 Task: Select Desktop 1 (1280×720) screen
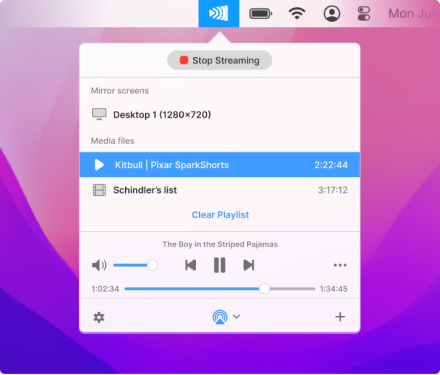pos(220,115)
